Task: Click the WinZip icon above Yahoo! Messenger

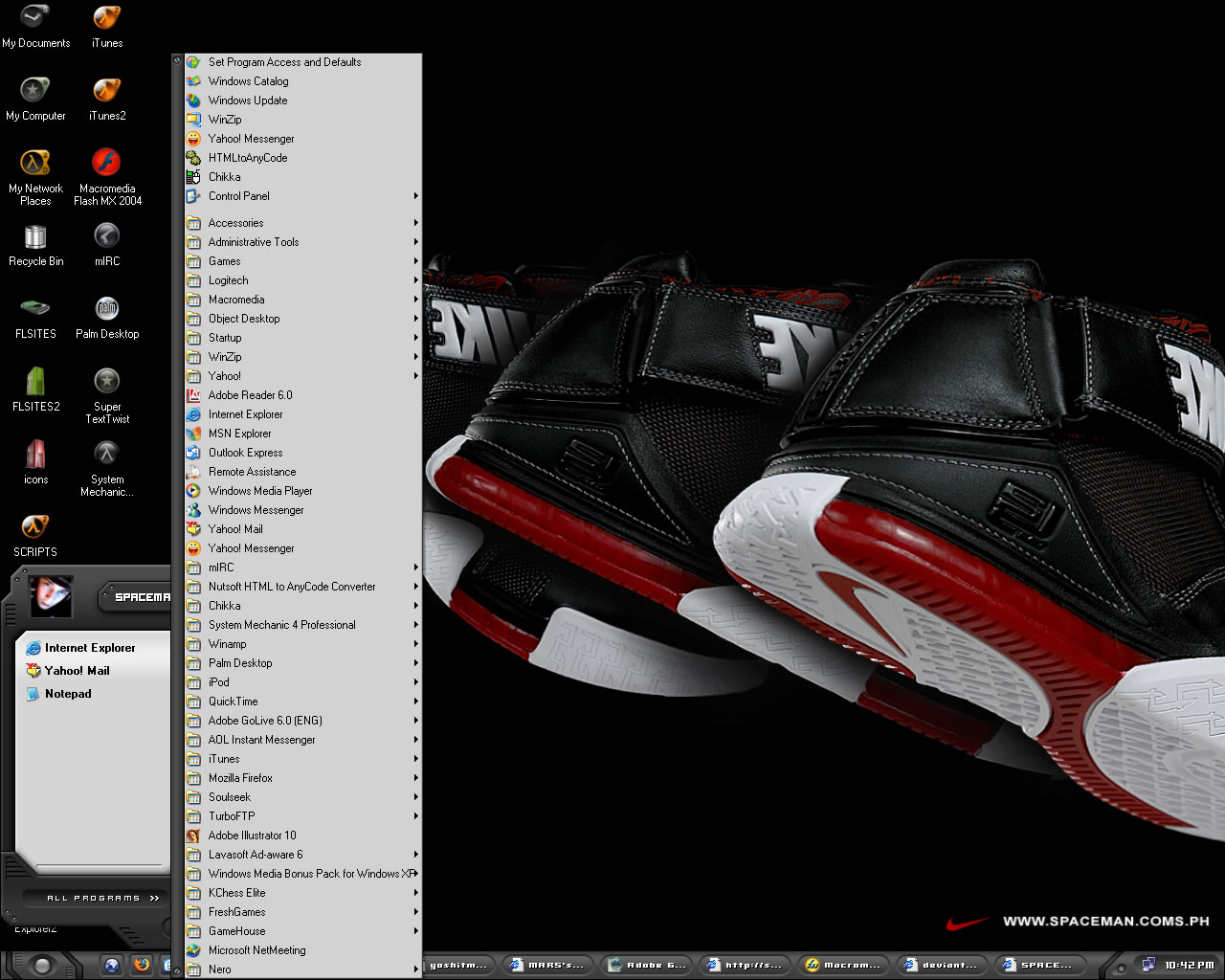Action: coord(193,120)
